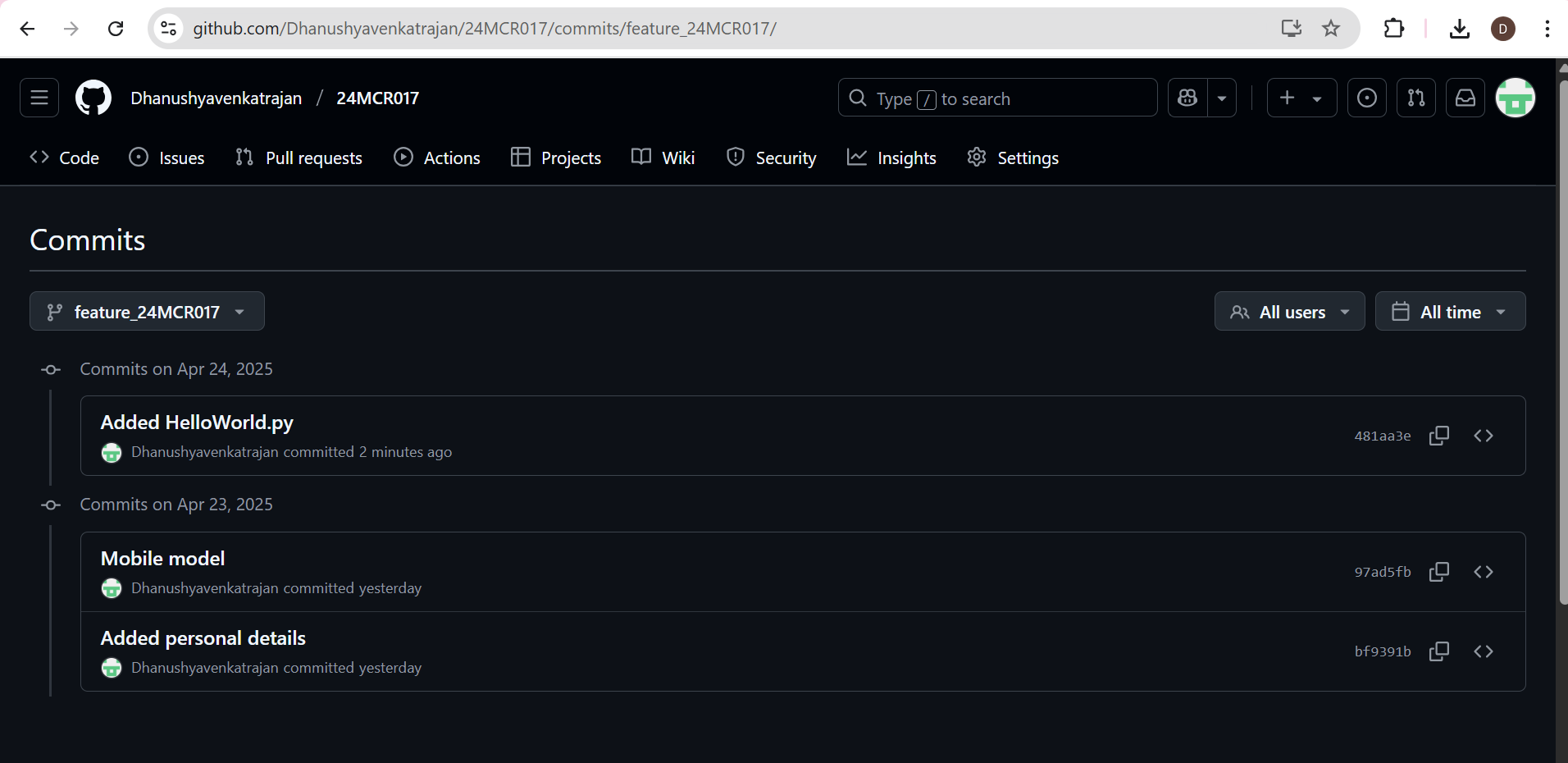The height and width of the screenshot is (763, 1568).
Task: Expand the feature_24MCR017 branch selector
Action: coord(147,312)
